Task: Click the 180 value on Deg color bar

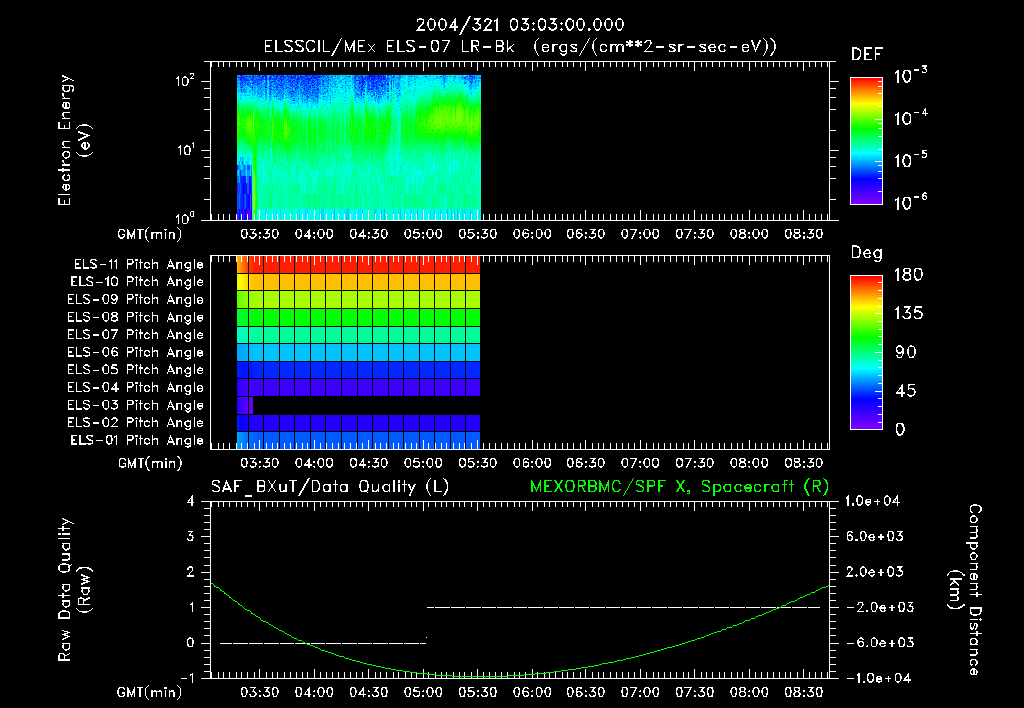Action: coord(908,275)
